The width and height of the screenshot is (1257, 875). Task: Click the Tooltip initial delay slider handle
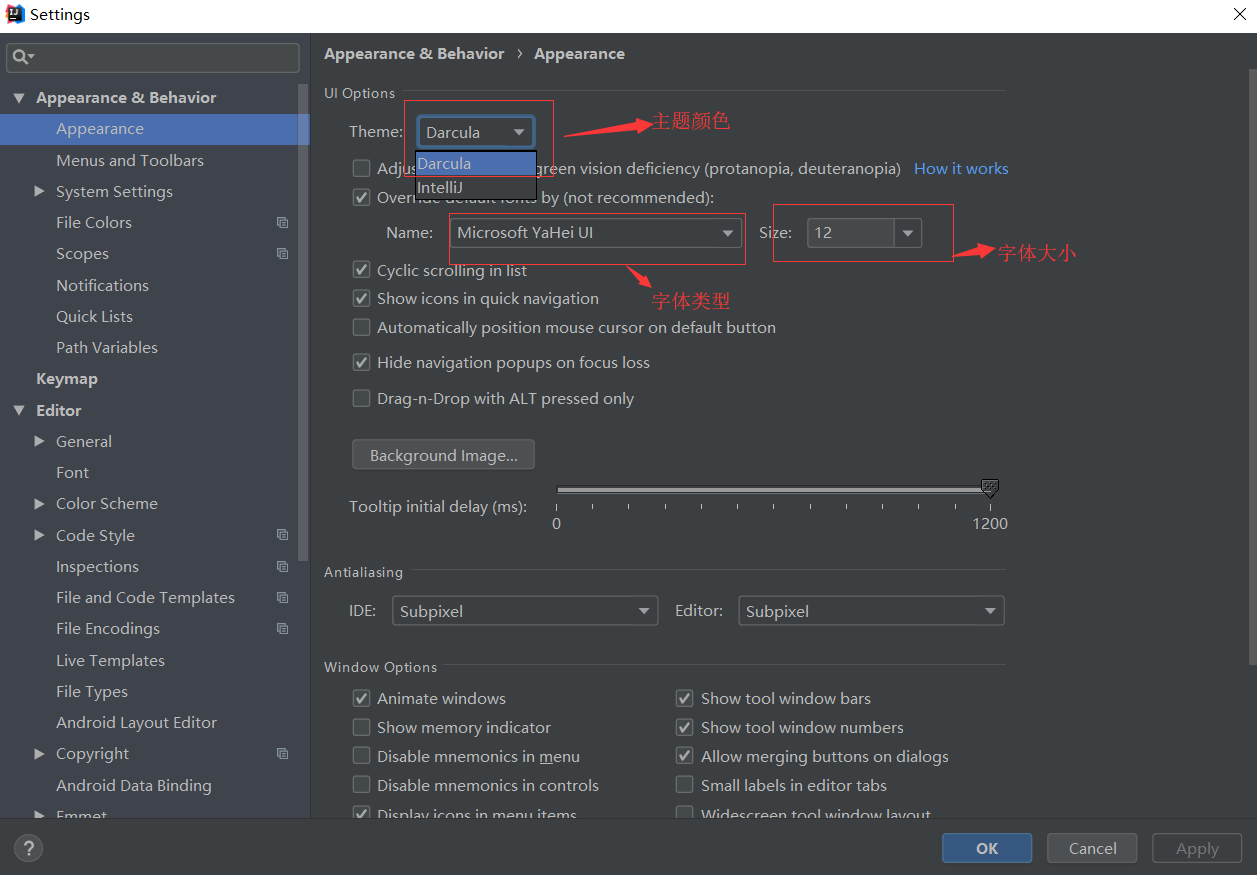[989, 488]
